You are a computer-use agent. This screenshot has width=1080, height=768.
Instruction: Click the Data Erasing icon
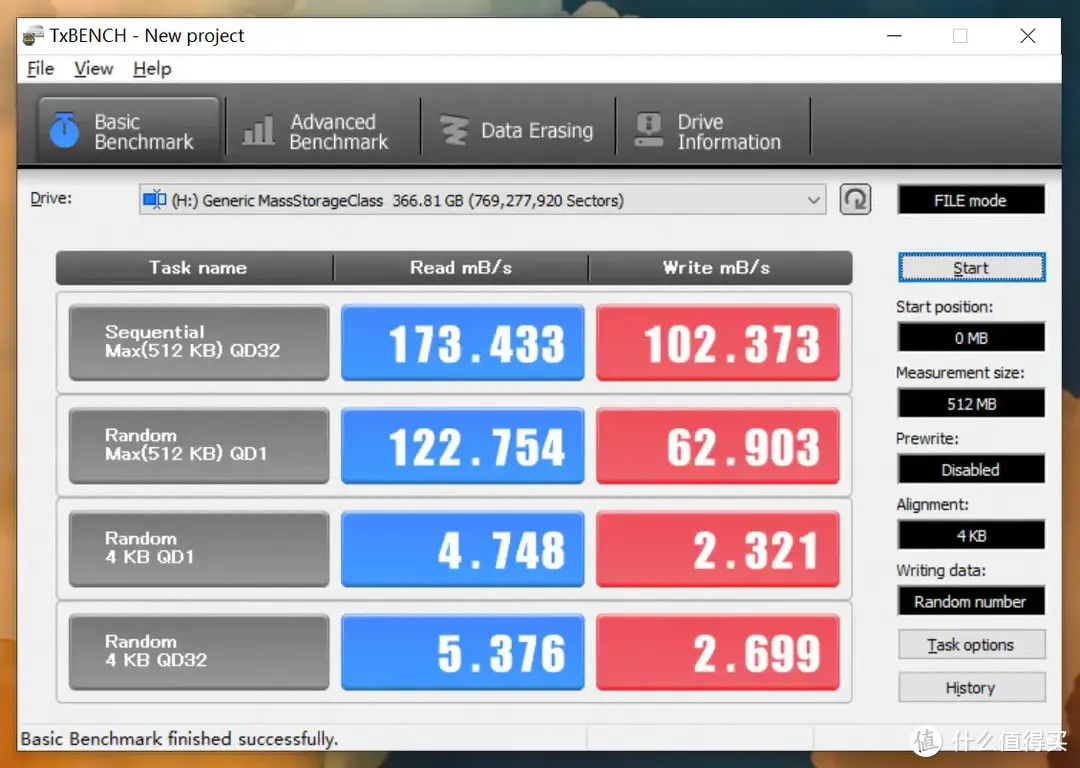[x=454, y=130]
